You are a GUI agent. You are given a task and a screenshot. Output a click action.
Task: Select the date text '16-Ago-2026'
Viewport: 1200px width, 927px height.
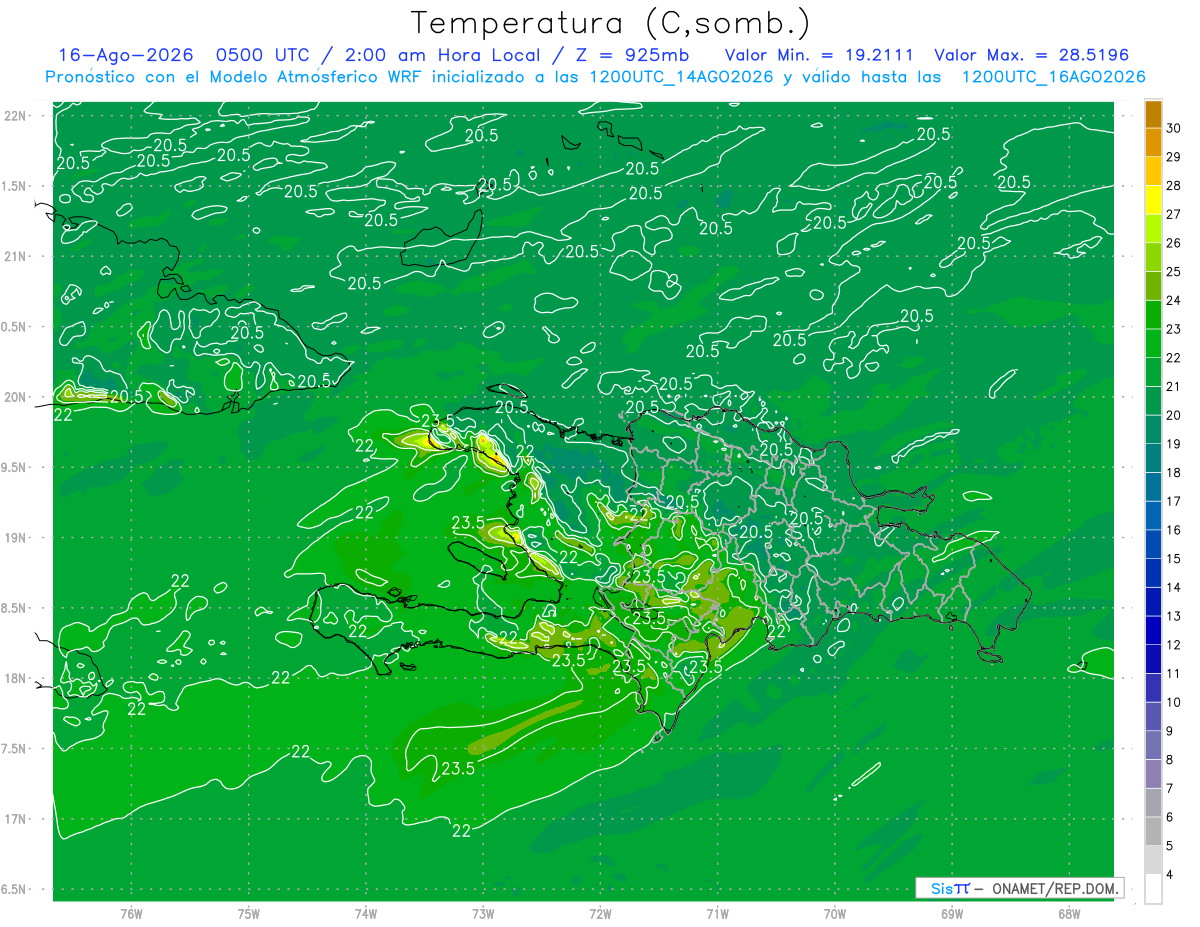(x=125, y=56)
